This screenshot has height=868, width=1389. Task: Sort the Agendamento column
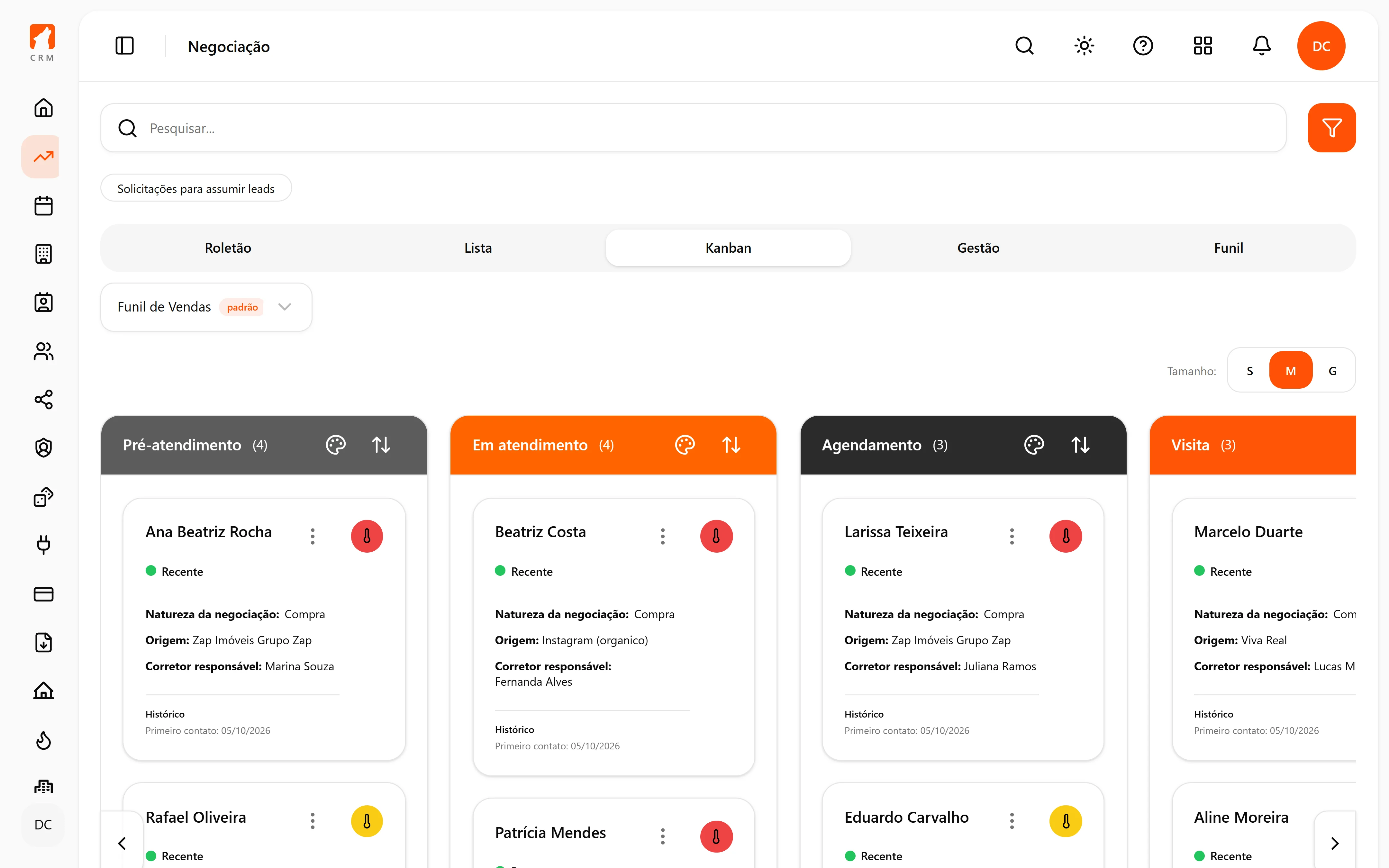tap(1080, 445)
